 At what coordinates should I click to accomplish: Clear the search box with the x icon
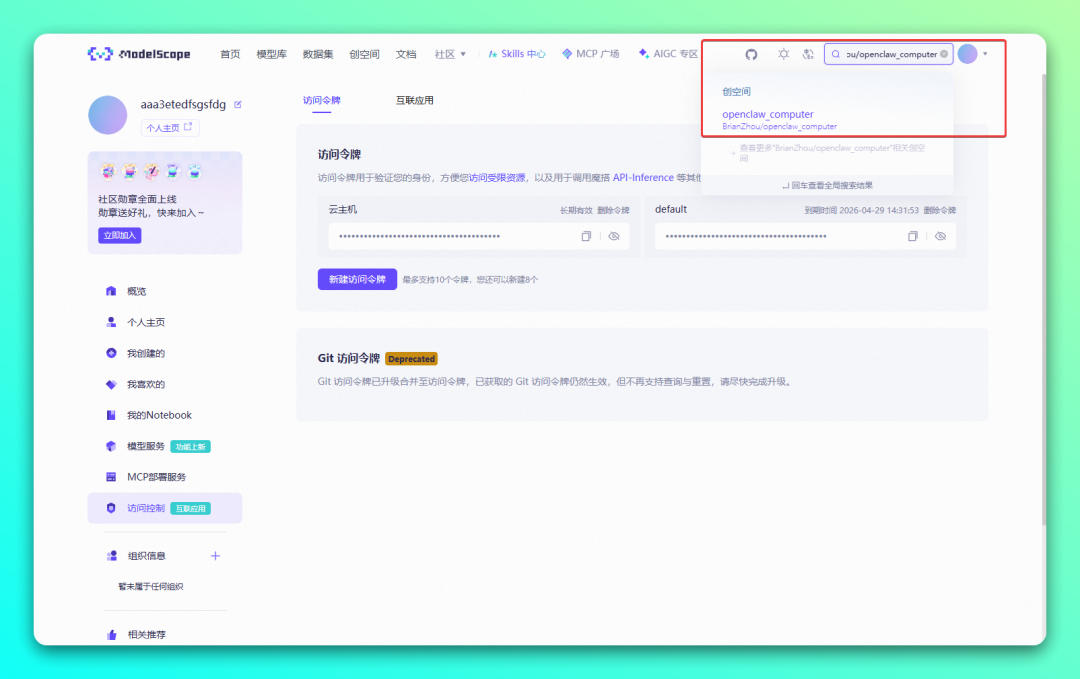tap(943, 54)
